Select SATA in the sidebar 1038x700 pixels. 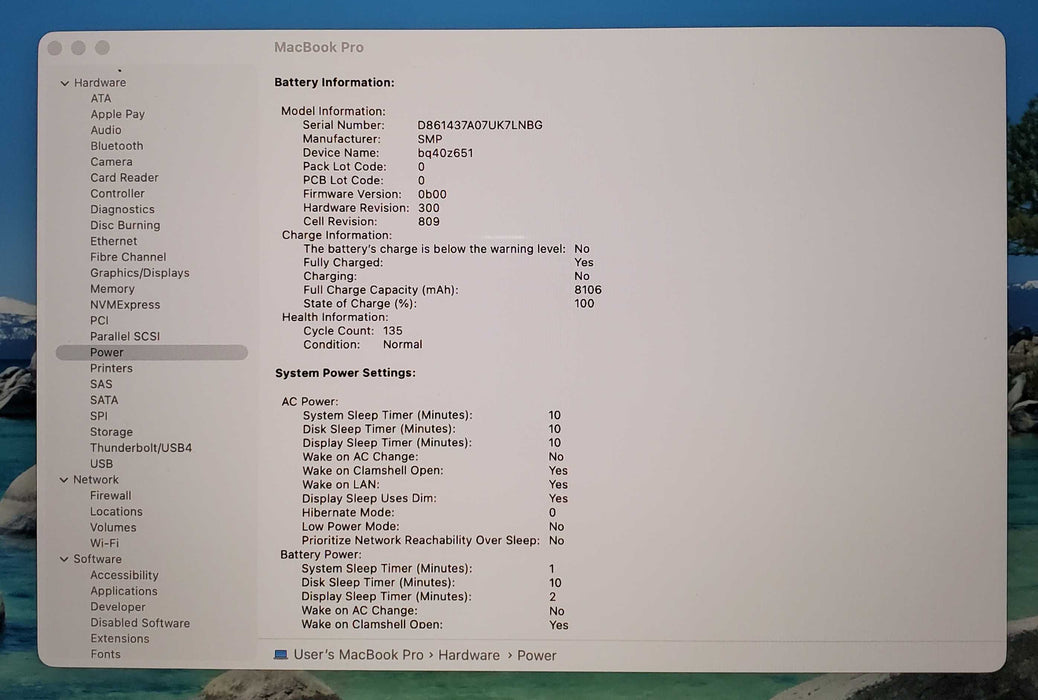104,400
